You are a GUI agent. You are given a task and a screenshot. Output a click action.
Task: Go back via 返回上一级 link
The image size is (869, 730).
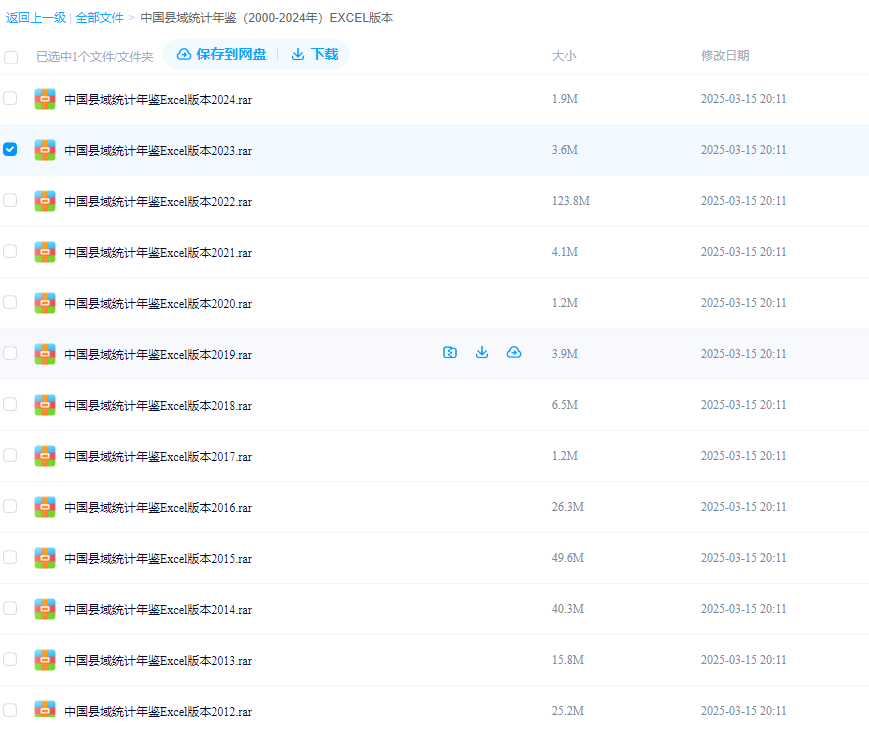(x=36, y=18)
